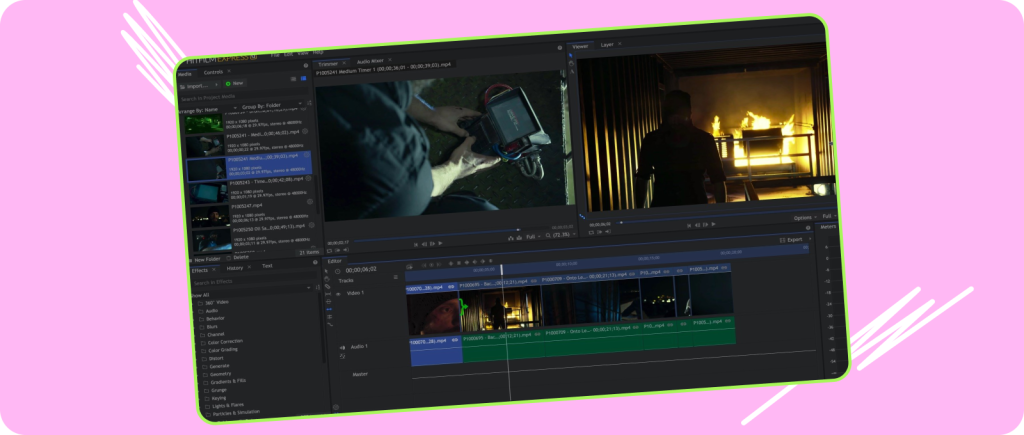Viewport: 1024px width, 435px height.
Task: Expand the Lights & Flares folder
Action: pyautogui.click(x=227, y=404)
